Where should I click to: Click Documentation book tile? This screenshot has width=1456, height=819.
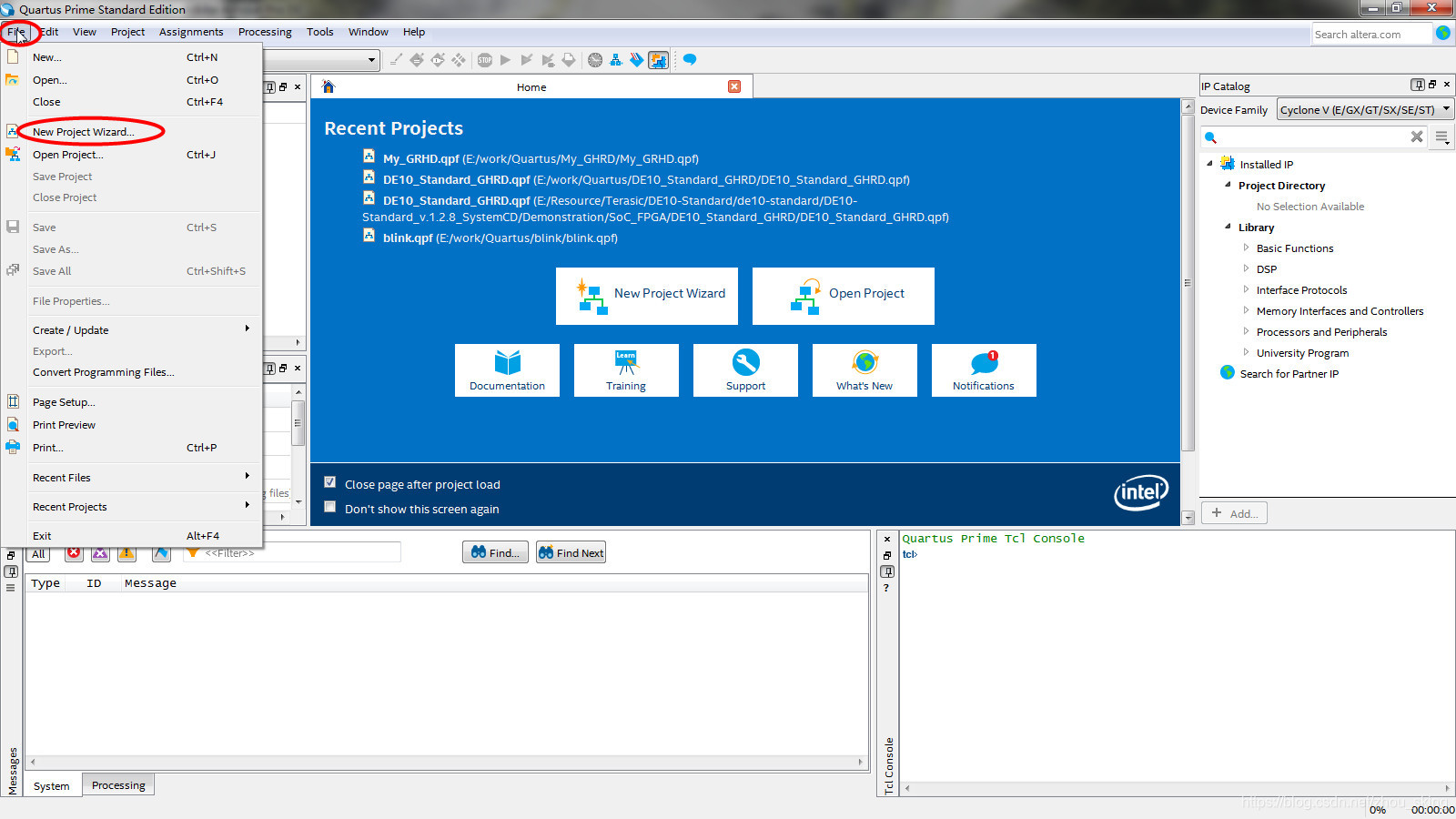point(507,370)
